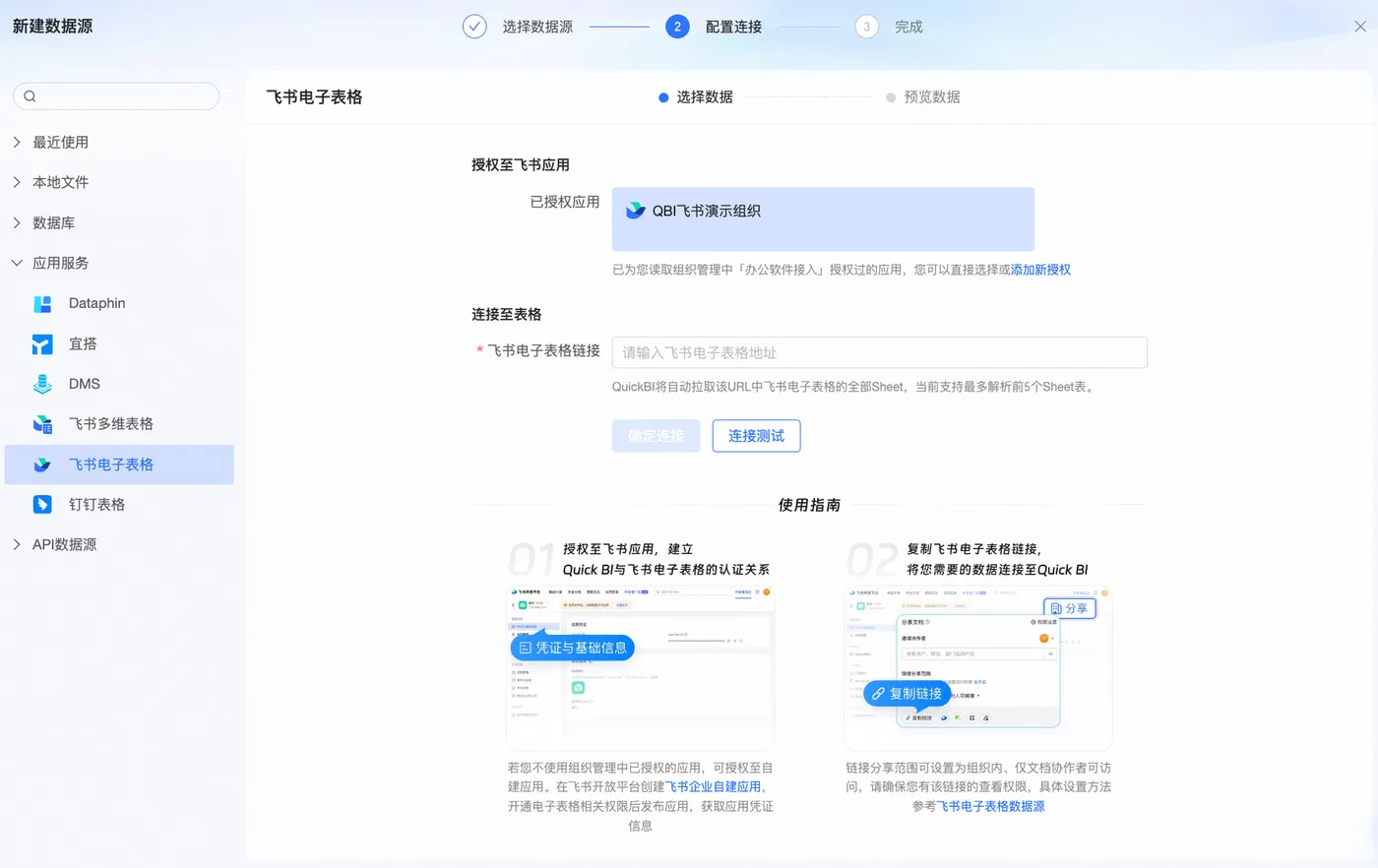Click the search magnifier icon in sidebar
1378x868 pixels.
pyautogui.click(x=30, y=96)
